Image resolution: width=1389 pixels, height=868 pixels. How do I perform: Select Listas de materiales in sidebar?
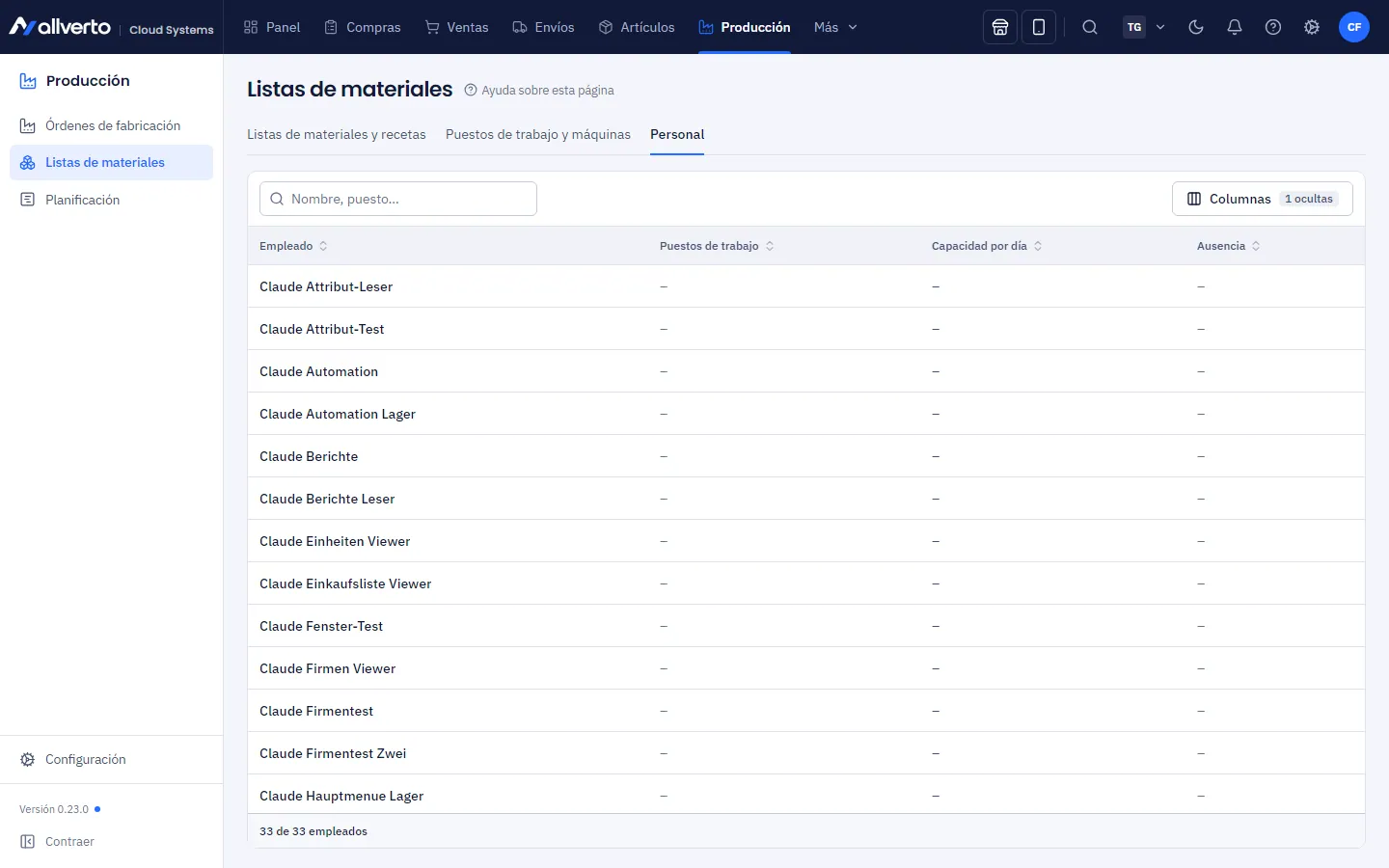(112, 162)
